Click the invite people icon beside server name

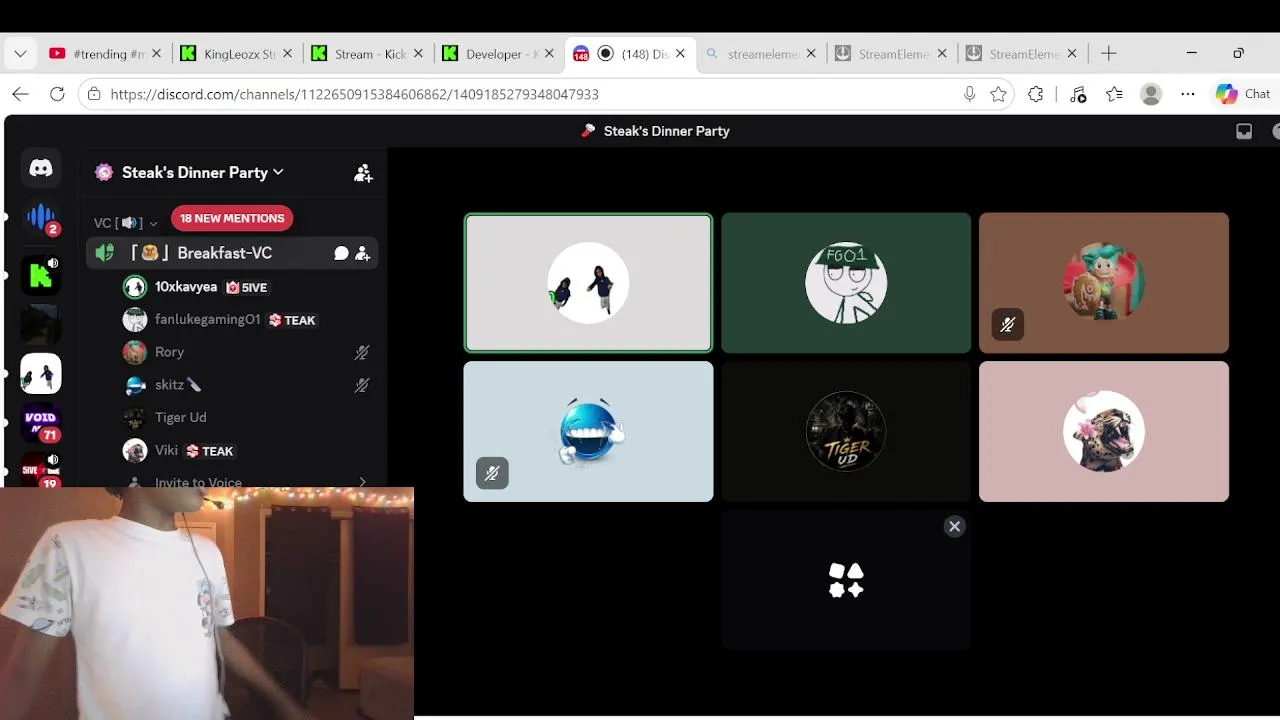363,173
